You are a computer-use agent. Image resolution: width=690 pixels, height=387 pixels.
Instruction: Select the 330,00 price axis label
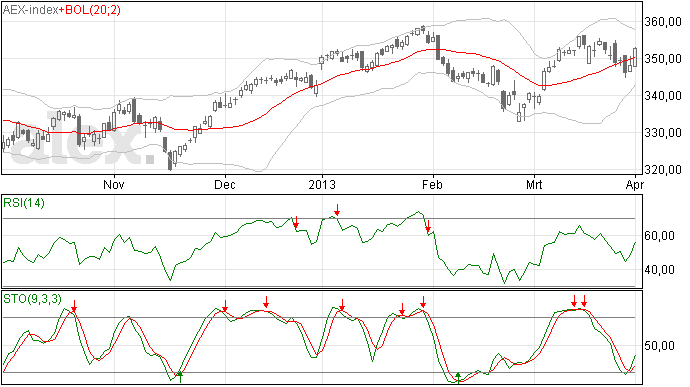pyautogui.click(x=663, y=133)
